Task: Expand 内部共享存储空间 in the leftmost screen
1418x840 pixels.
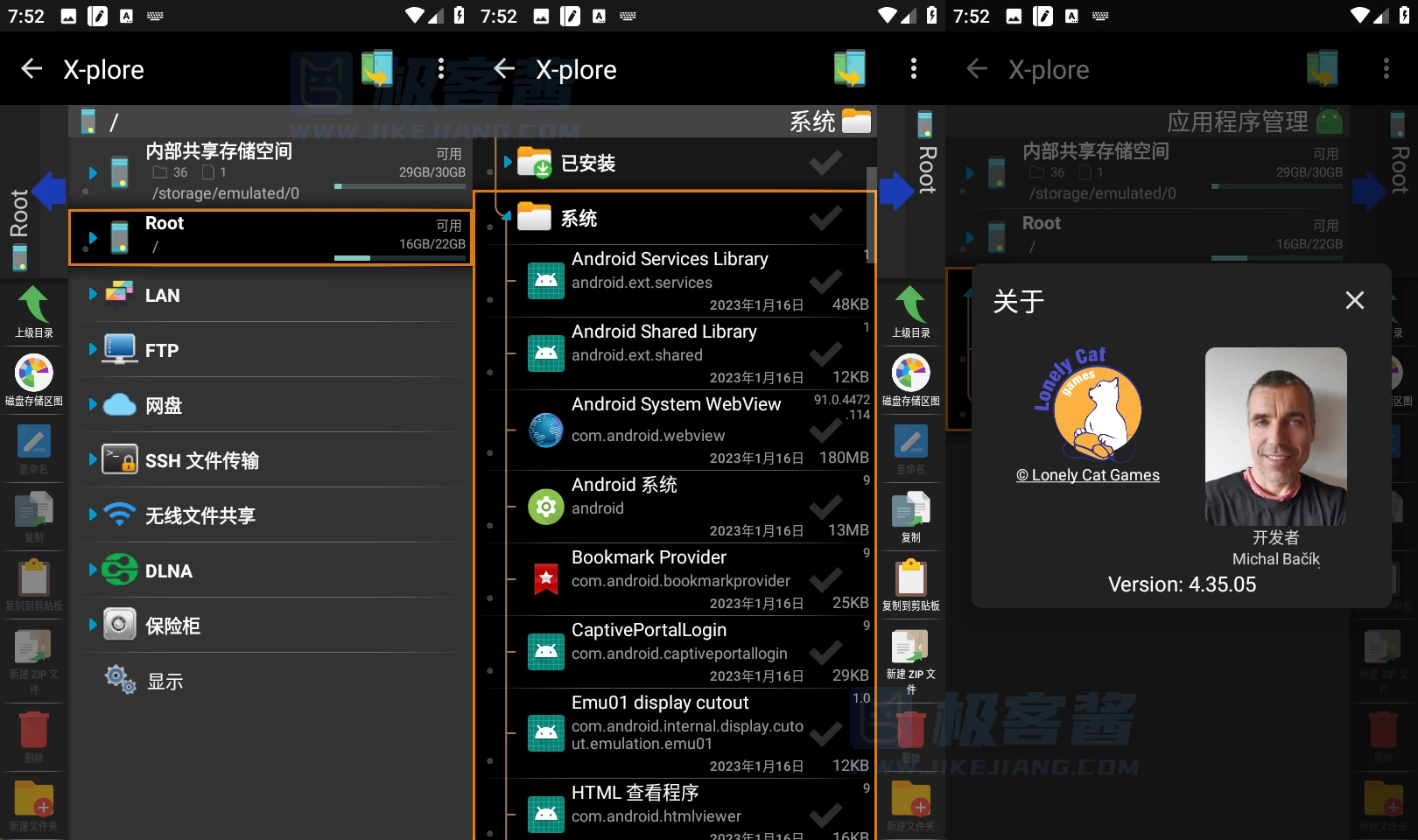Action: [x=93, y=172]
